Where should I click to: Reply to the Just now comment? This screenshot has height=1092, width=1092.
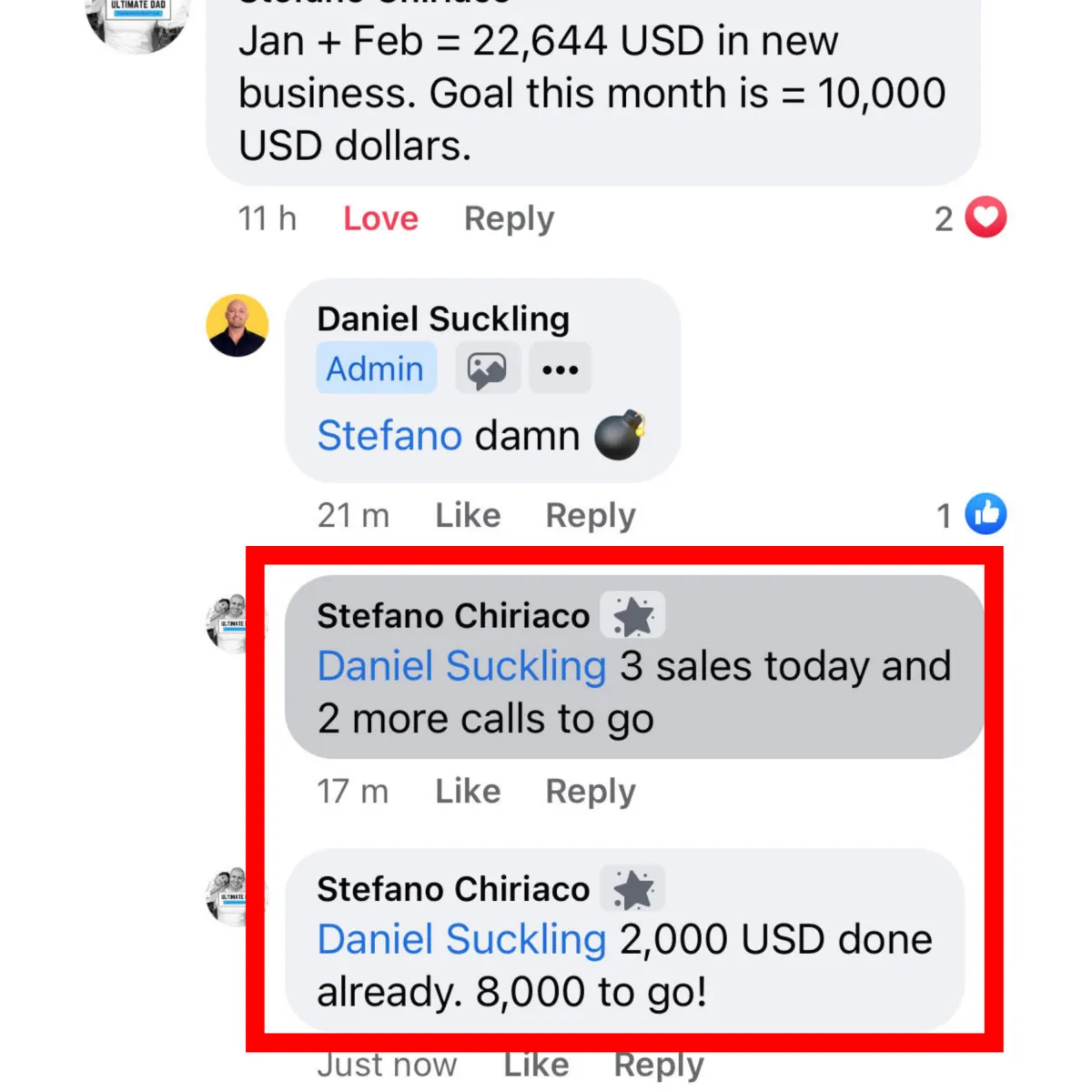point(659,1066)
